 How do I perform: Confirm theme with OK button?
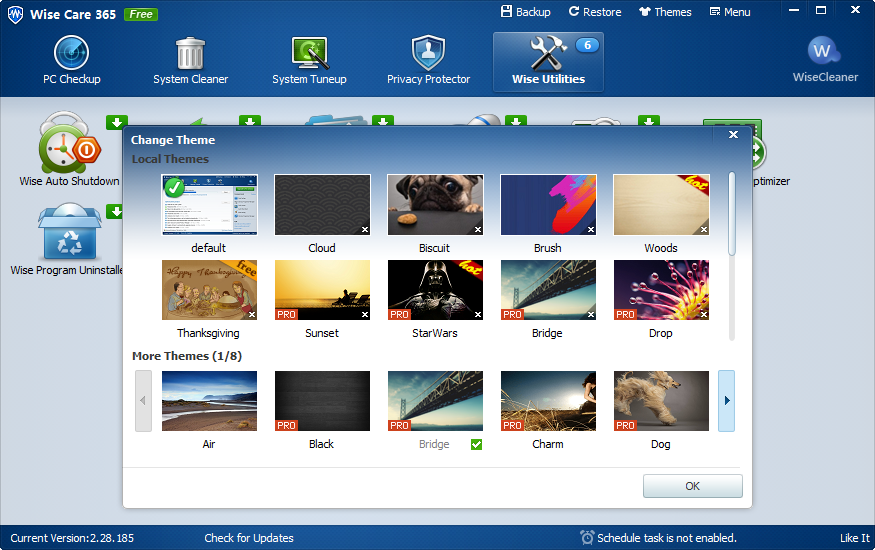[x=693, y=486]
